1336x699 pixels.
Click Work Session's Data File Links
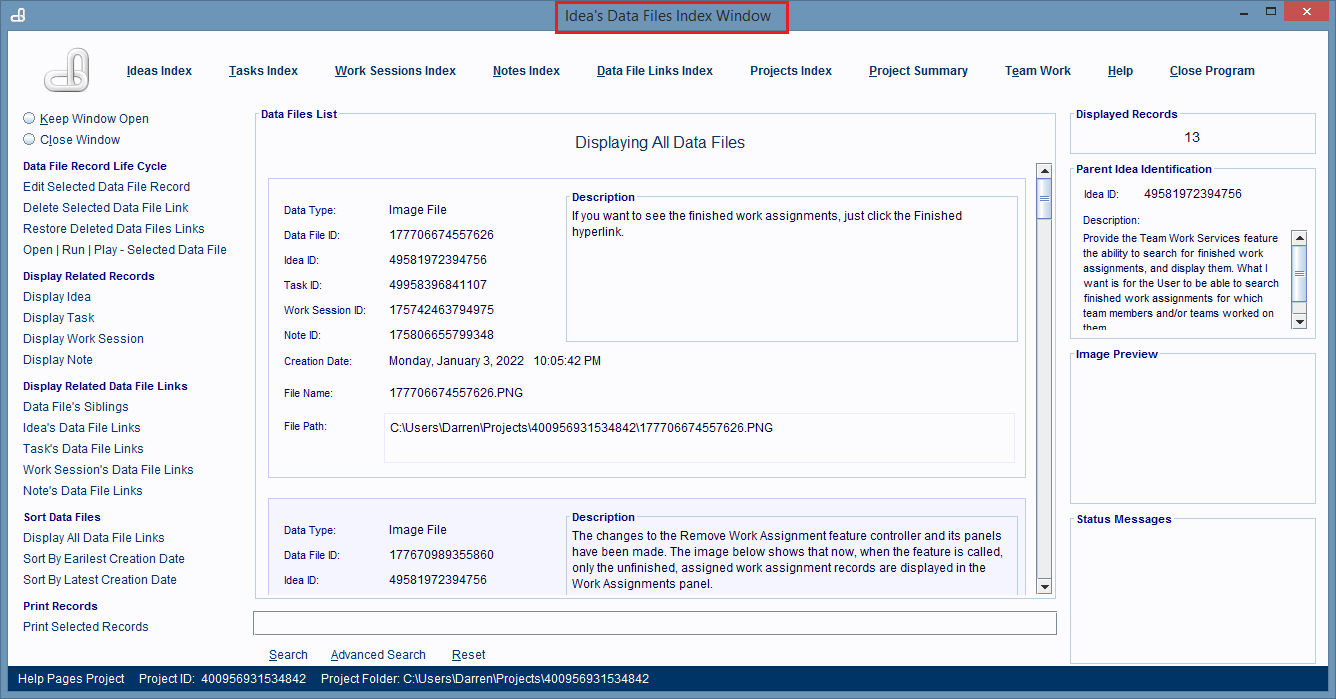[x=108, y=470]
